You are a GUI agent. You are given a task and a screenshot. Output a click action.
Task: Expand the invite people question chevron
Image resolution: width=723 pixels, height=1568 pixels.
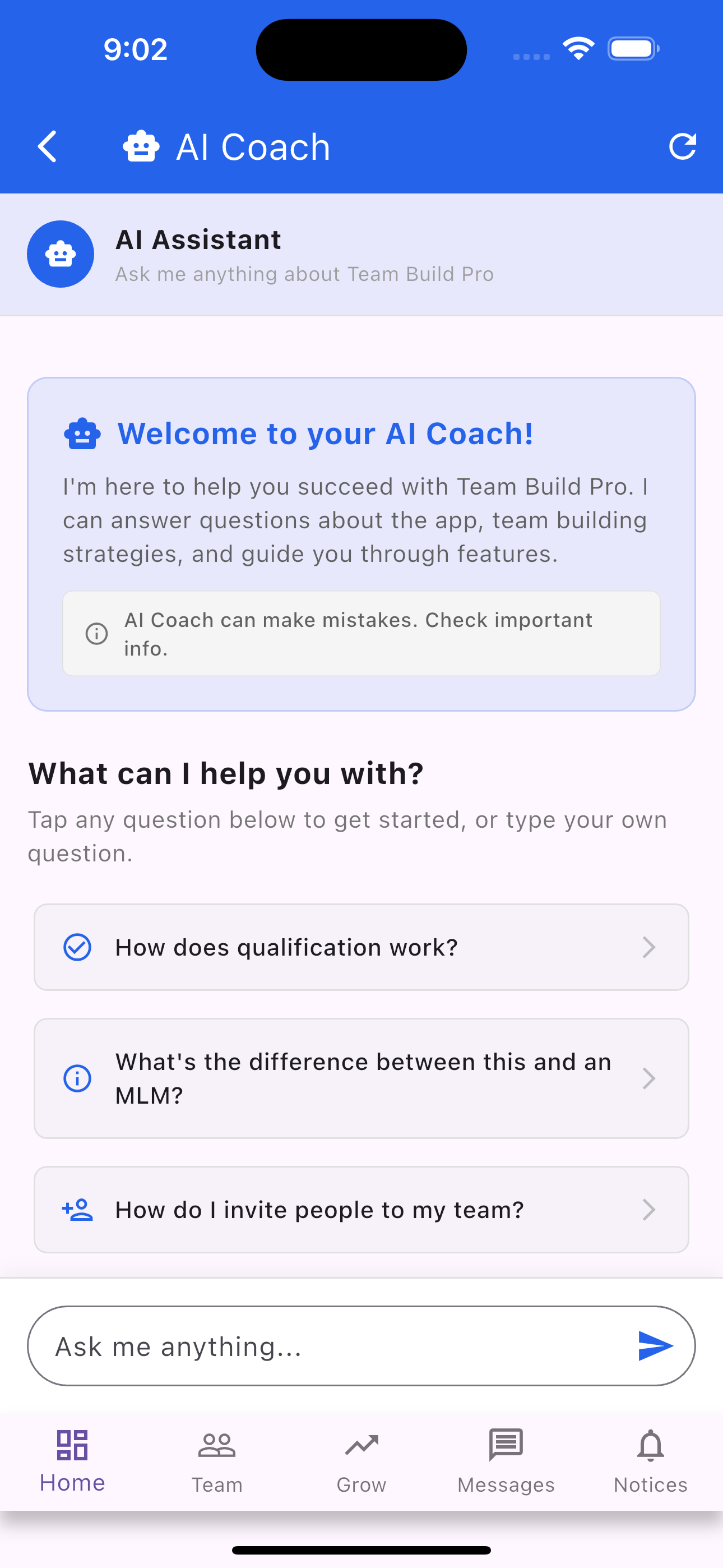[x=650, y=1210]
